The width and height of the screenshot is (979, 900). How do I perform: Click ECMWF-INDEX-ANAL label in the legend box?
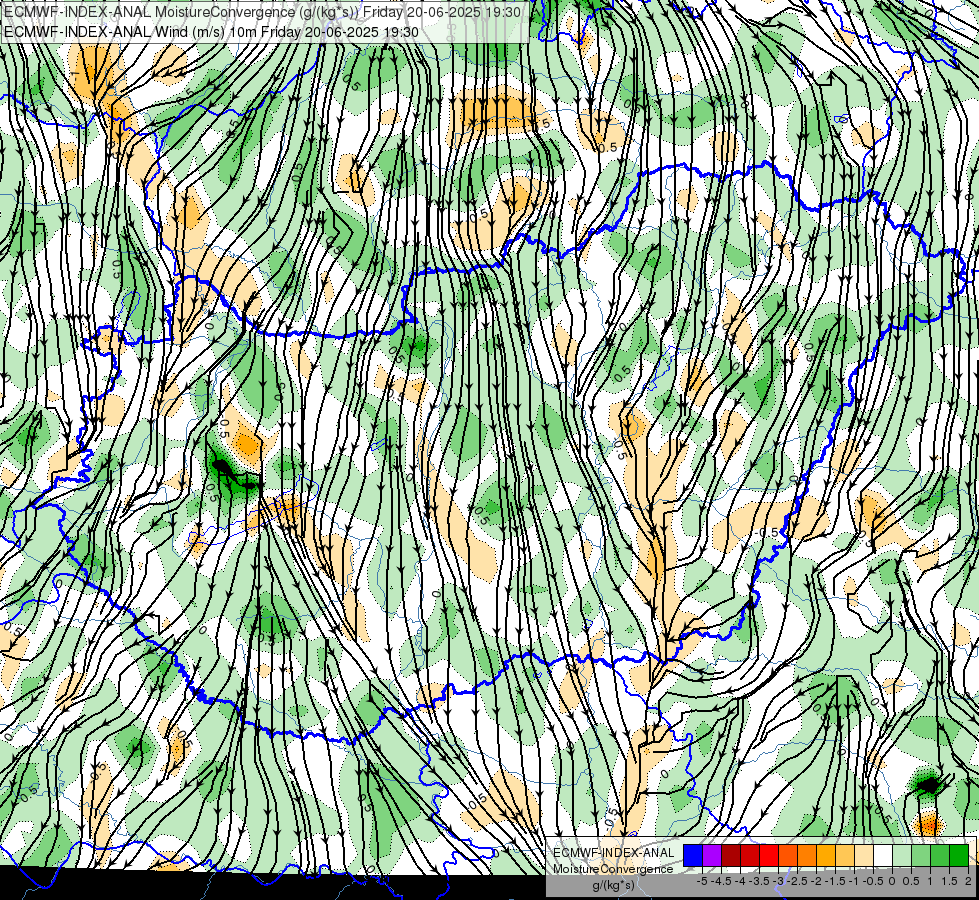pos(614,853)
